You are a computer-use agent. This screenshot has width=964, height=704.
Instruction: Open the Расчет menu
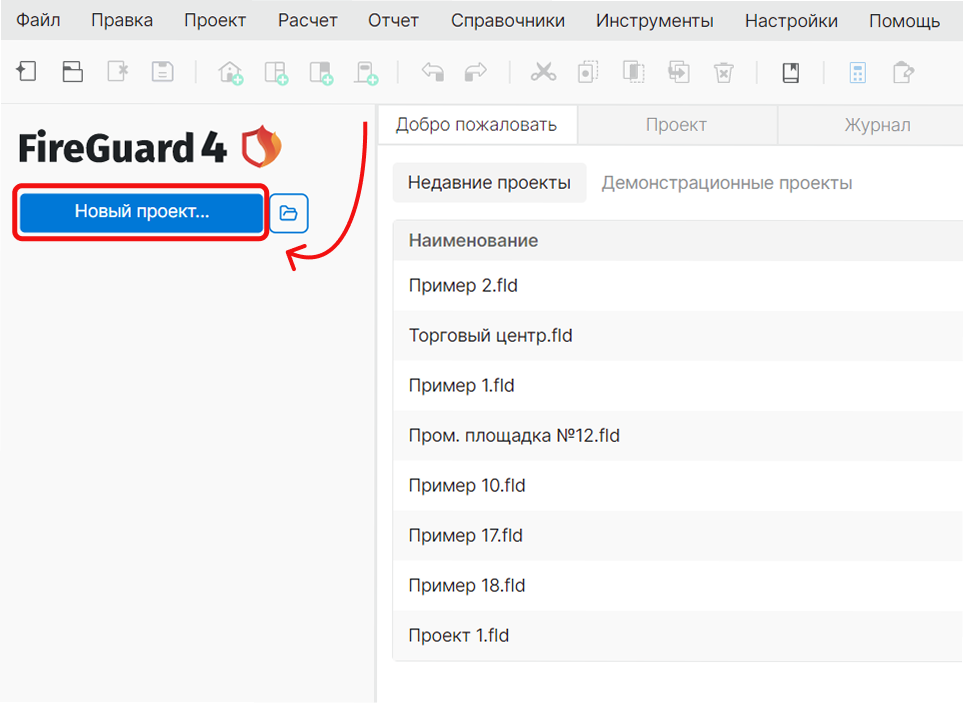[x=307, y=20]
